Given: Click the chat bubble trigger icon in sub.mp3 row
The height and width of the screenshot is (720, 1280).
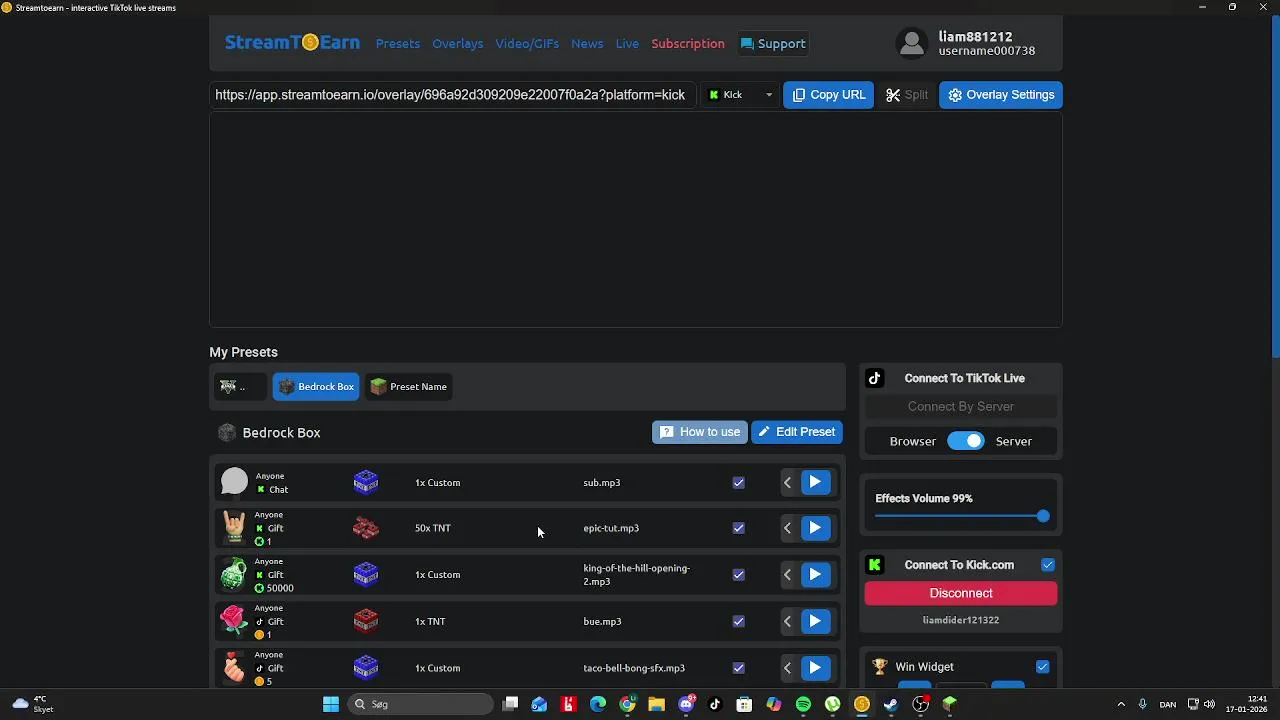Looking at the screenshot, I should tap(234, 482).
